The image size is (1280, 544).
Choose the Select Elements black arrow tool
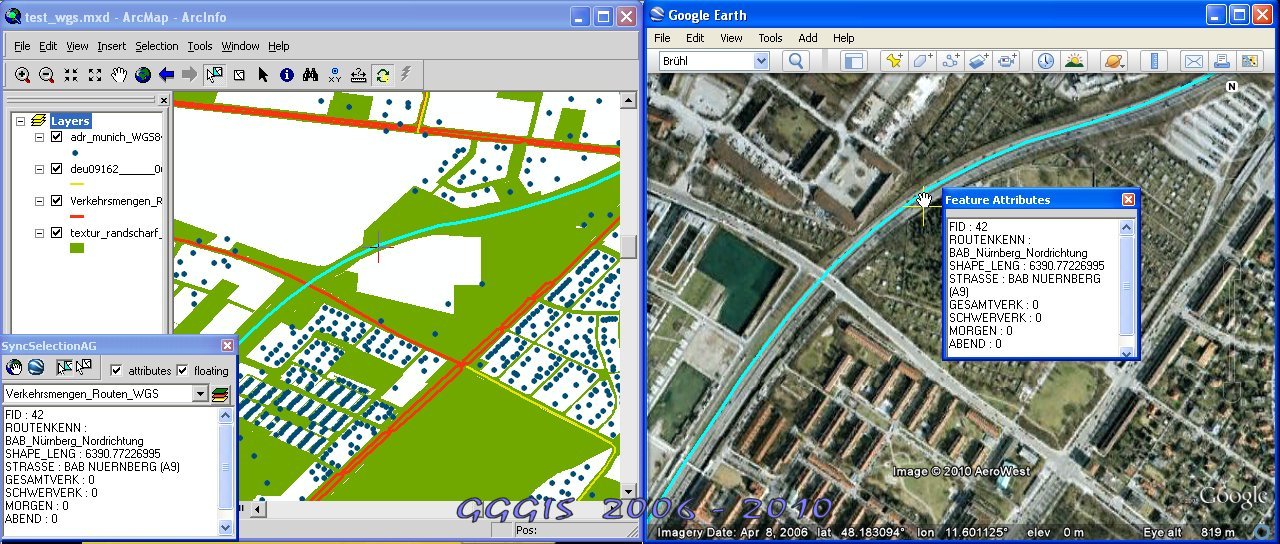tap(263, 75)
